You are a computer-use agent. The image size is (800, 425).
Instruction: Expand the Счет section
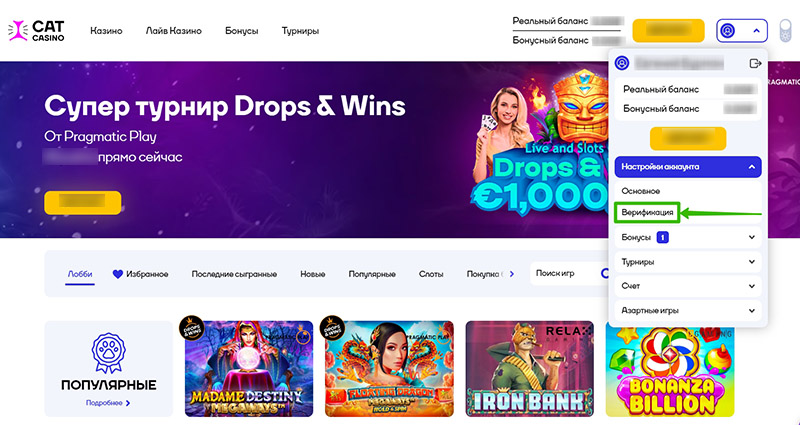[x=688, y=286]
